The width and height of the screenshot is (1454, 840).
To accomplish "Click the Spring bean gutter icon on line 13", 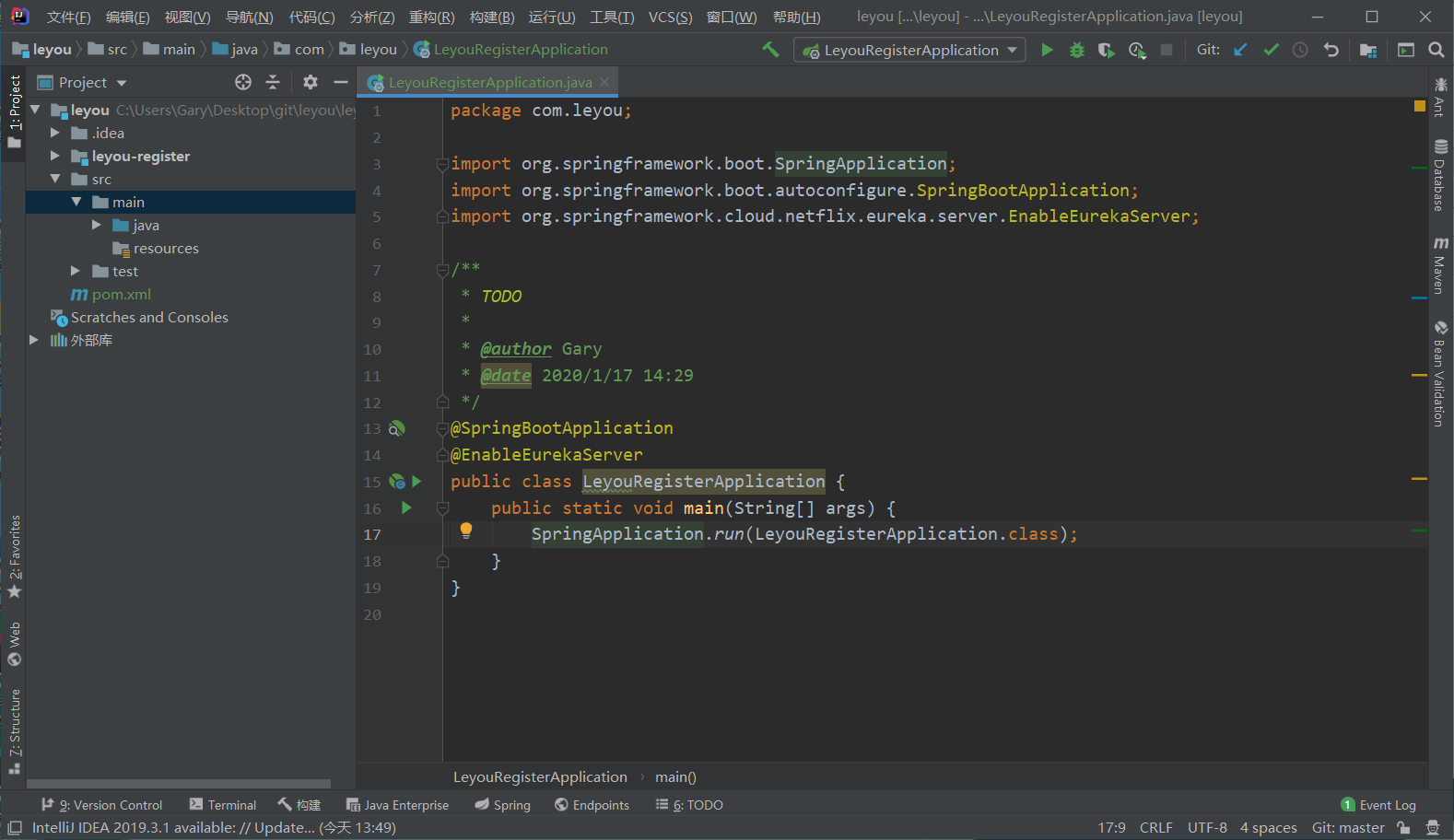I will (x=396, y=428).
